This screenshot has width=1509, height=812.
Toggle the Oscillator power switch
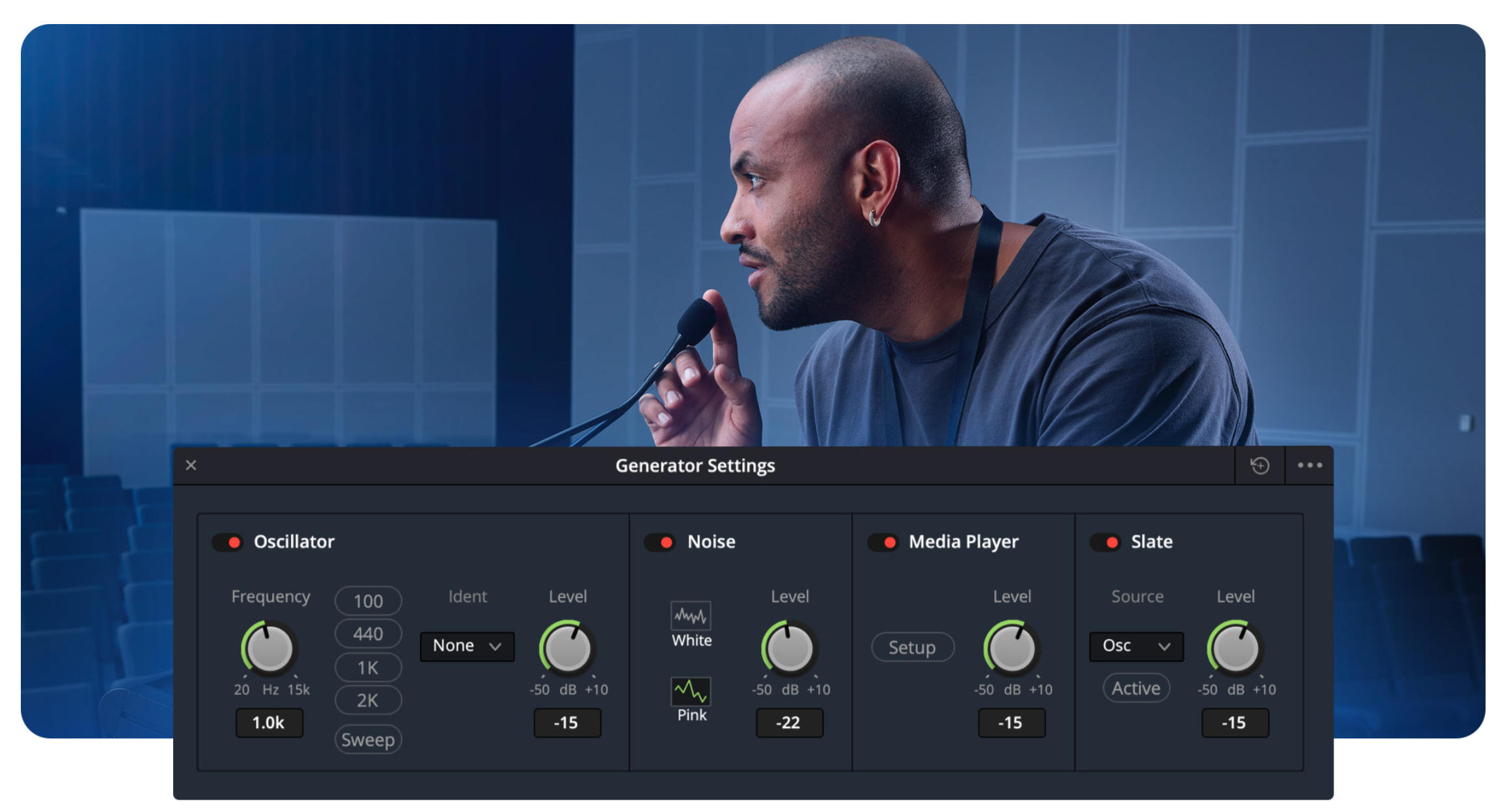227,542
